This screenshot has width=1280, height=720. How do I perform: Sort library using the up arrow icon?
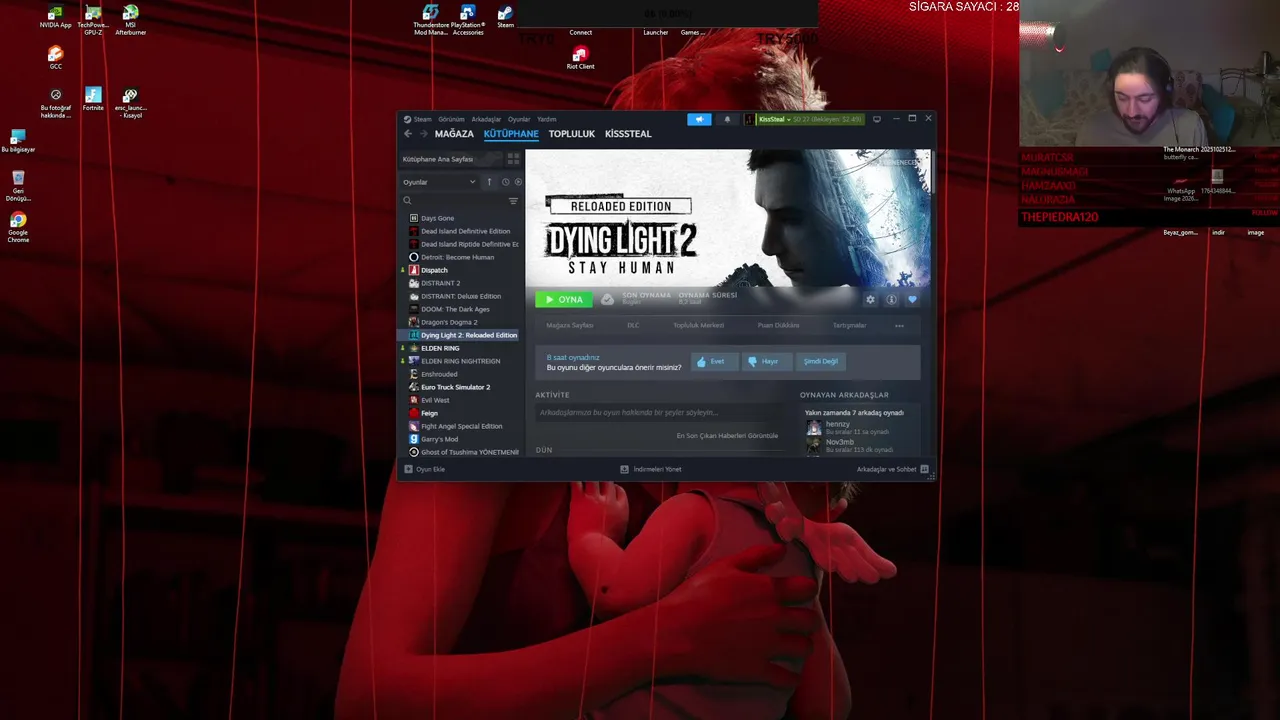489,182
